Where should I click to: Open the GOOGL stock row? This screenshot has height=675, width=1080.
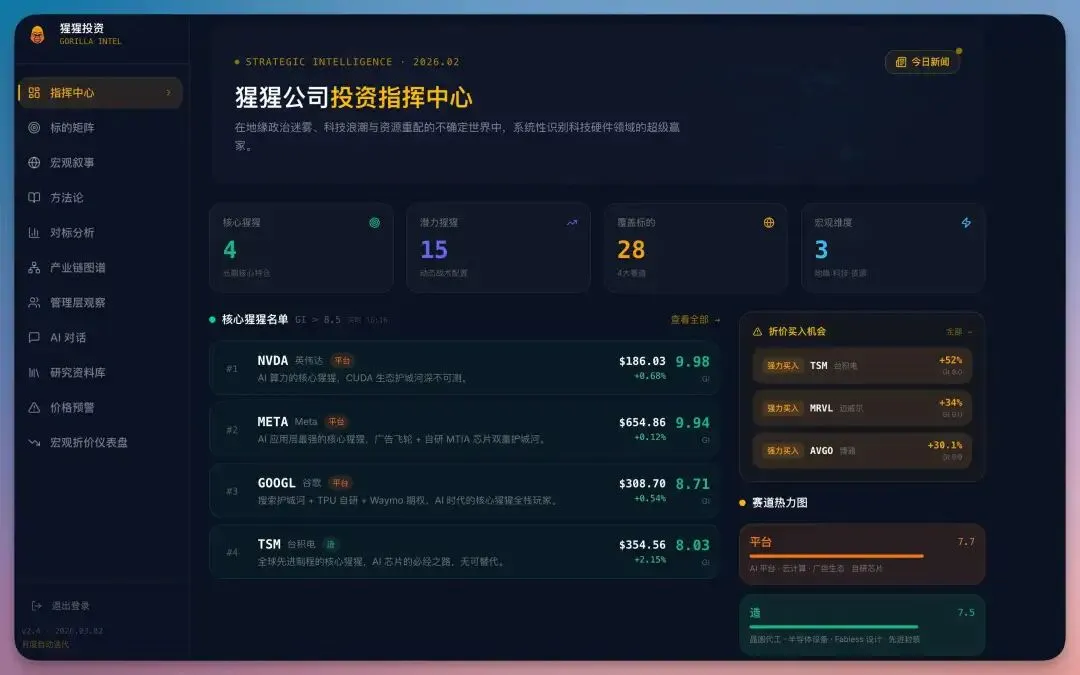[x=464, y=490]
